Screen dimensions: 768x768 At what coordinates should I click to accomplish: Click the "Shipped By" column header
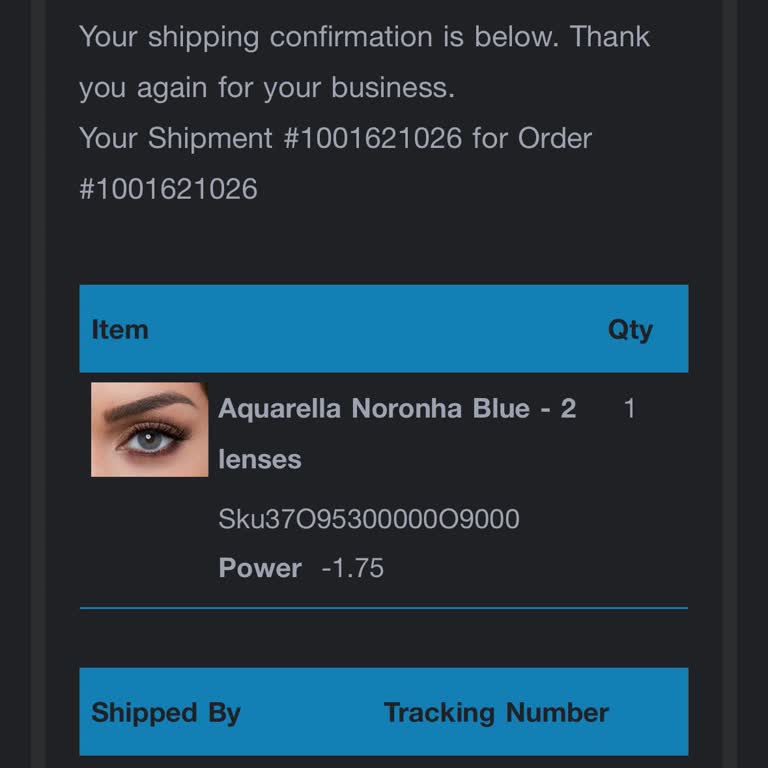click(166, 712)
